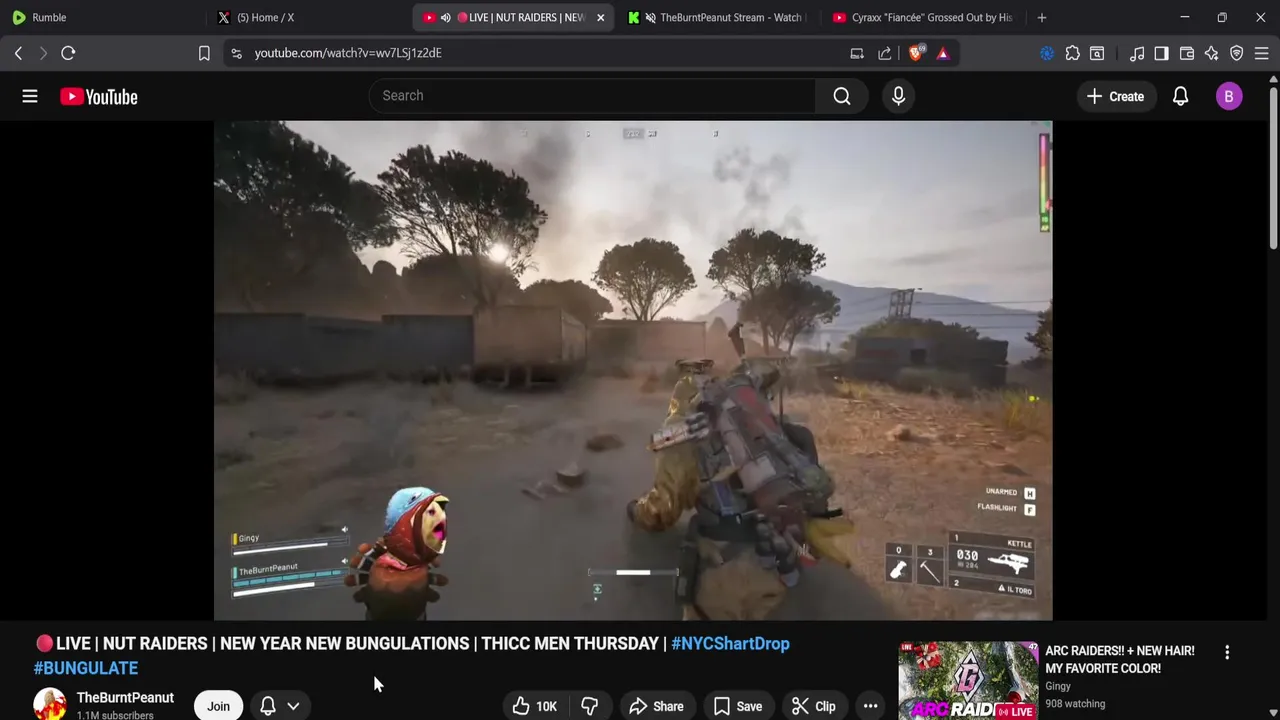Close the LIVE NUT RAIDERS tab
This screenshot has height=720, width=1280.
pyautogui.click(x=600, y=17)
